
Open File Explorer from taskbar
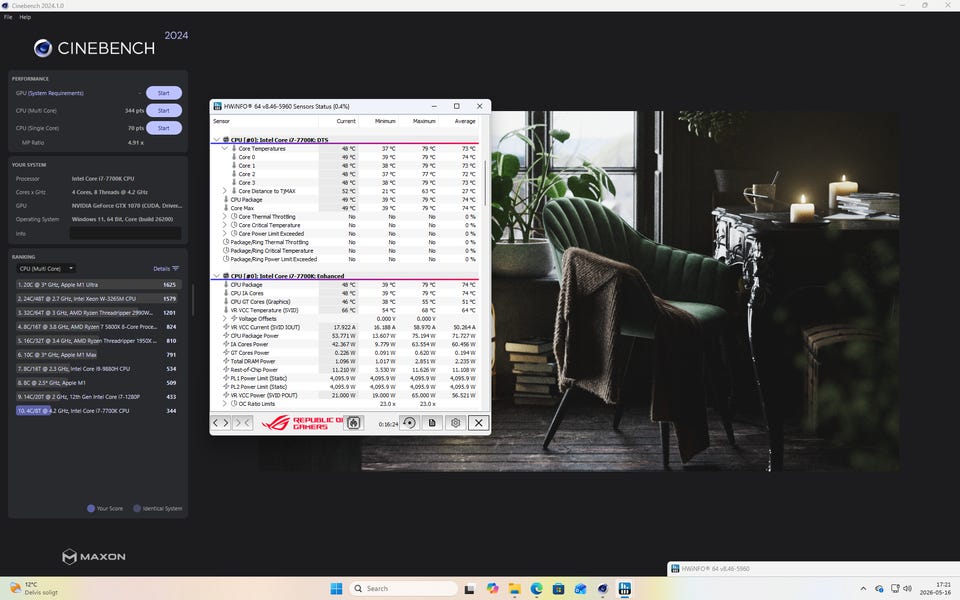coord(514,588)
